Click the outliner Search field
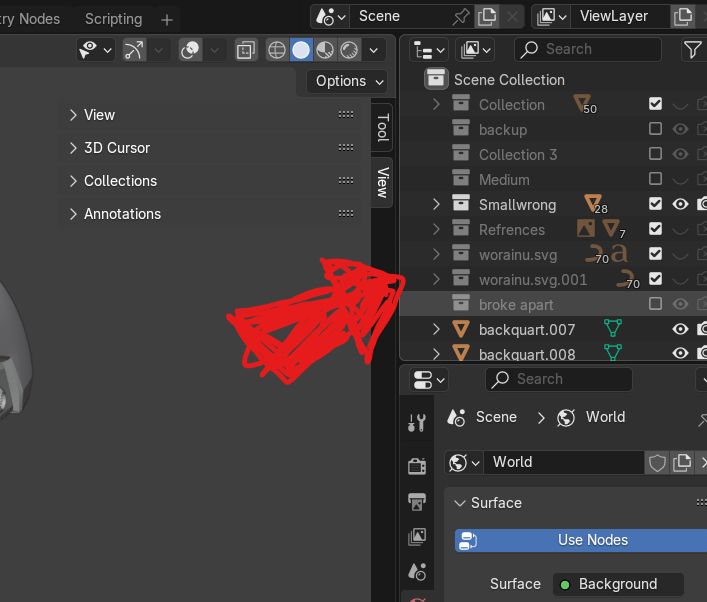Image resolution: width=707 pixels, height=602 pixels. [x=588, y=50]
